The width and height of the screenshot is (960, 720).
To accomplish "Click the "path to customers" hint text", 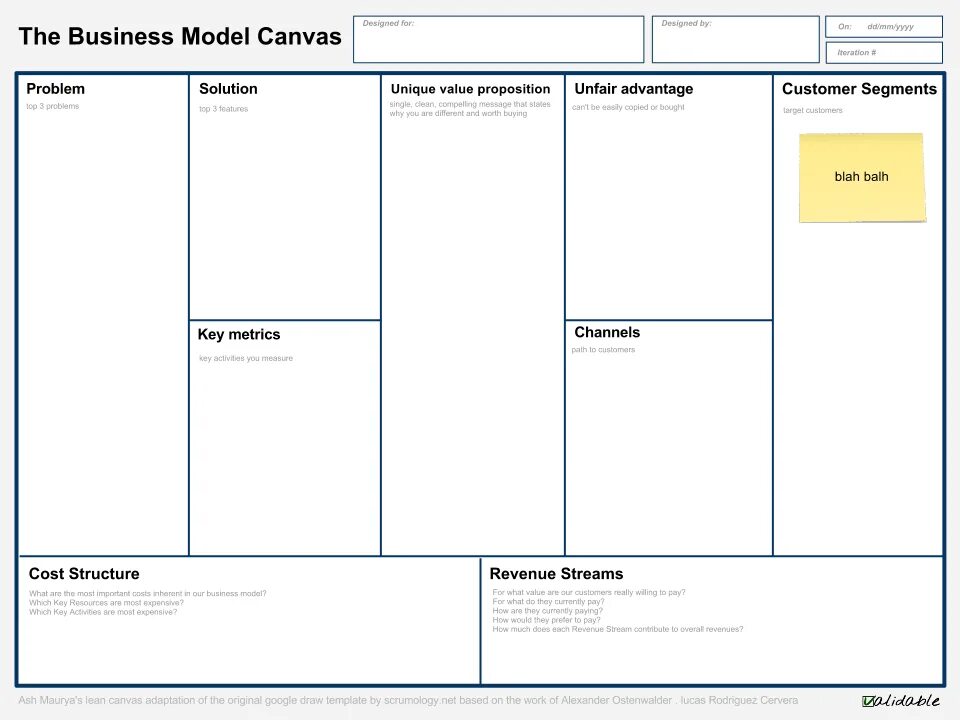I will (603, 350).
